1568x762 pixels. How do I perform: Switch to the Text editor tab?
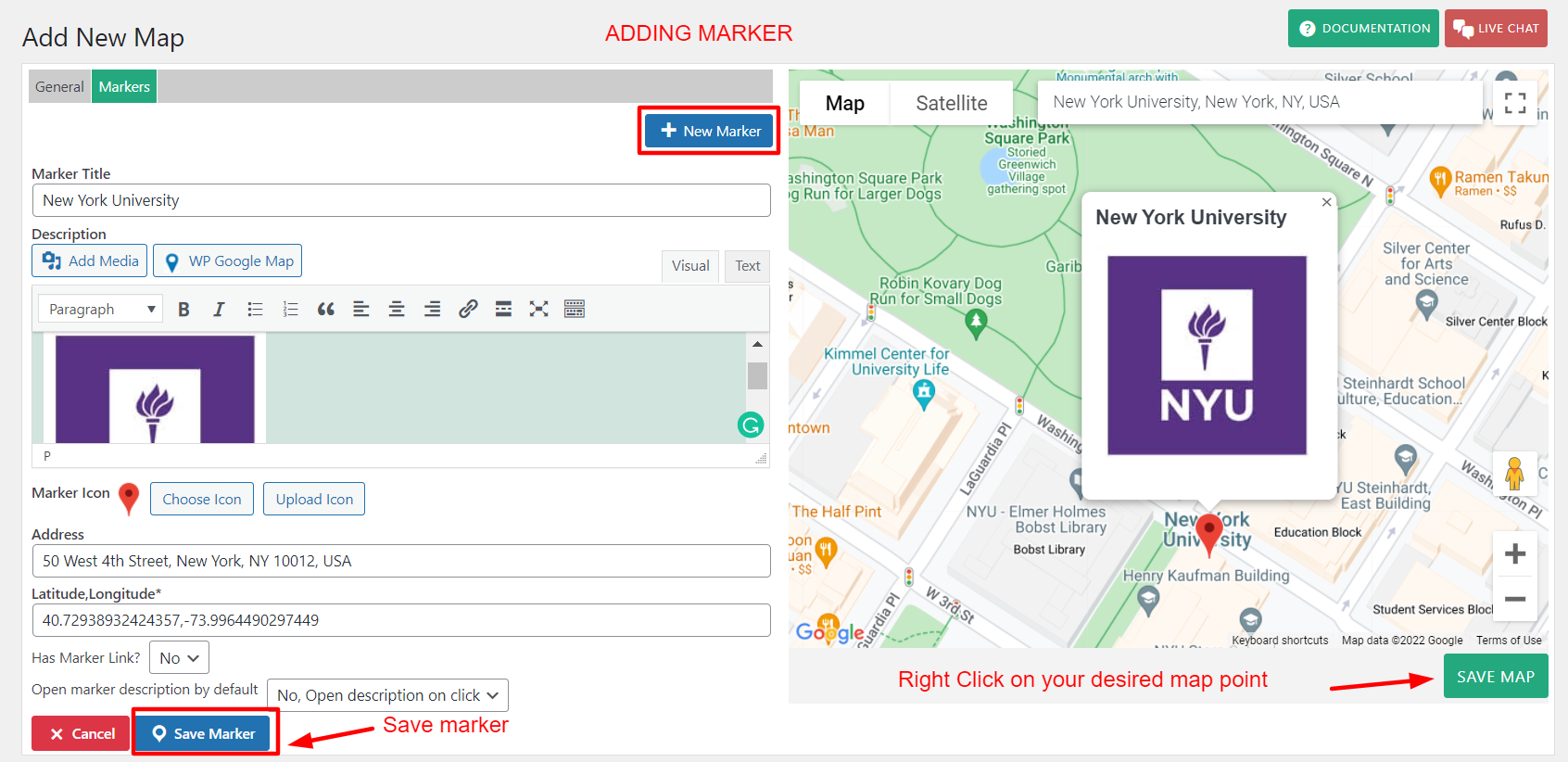click(x=748, y=266)
